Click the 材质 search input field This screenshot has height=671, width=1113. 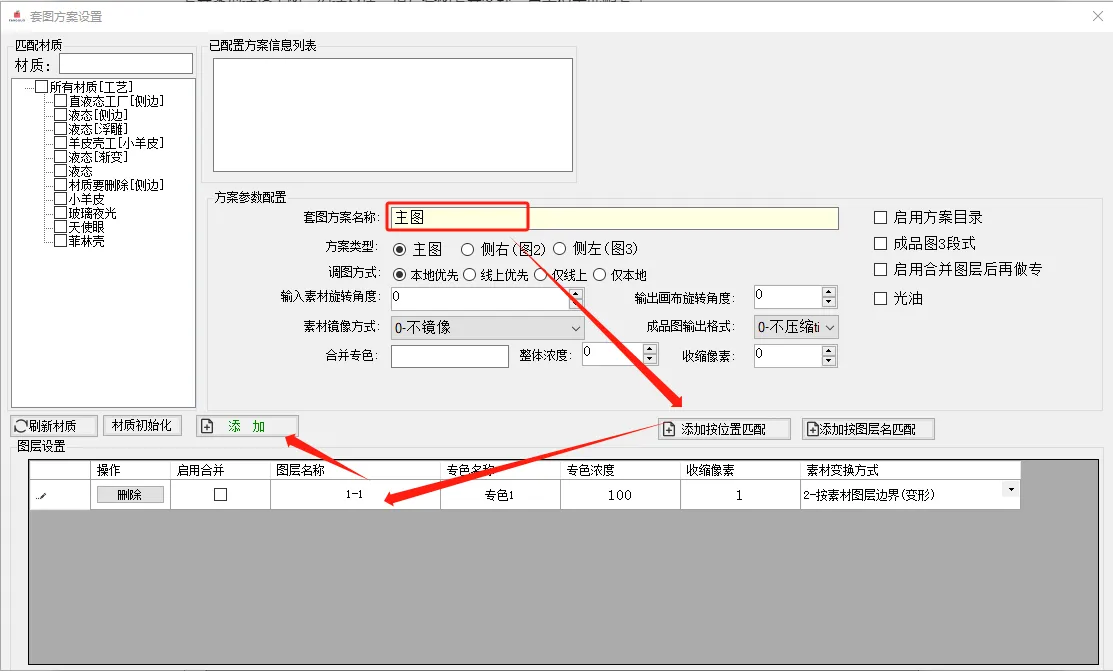click(x=126, y=64)
